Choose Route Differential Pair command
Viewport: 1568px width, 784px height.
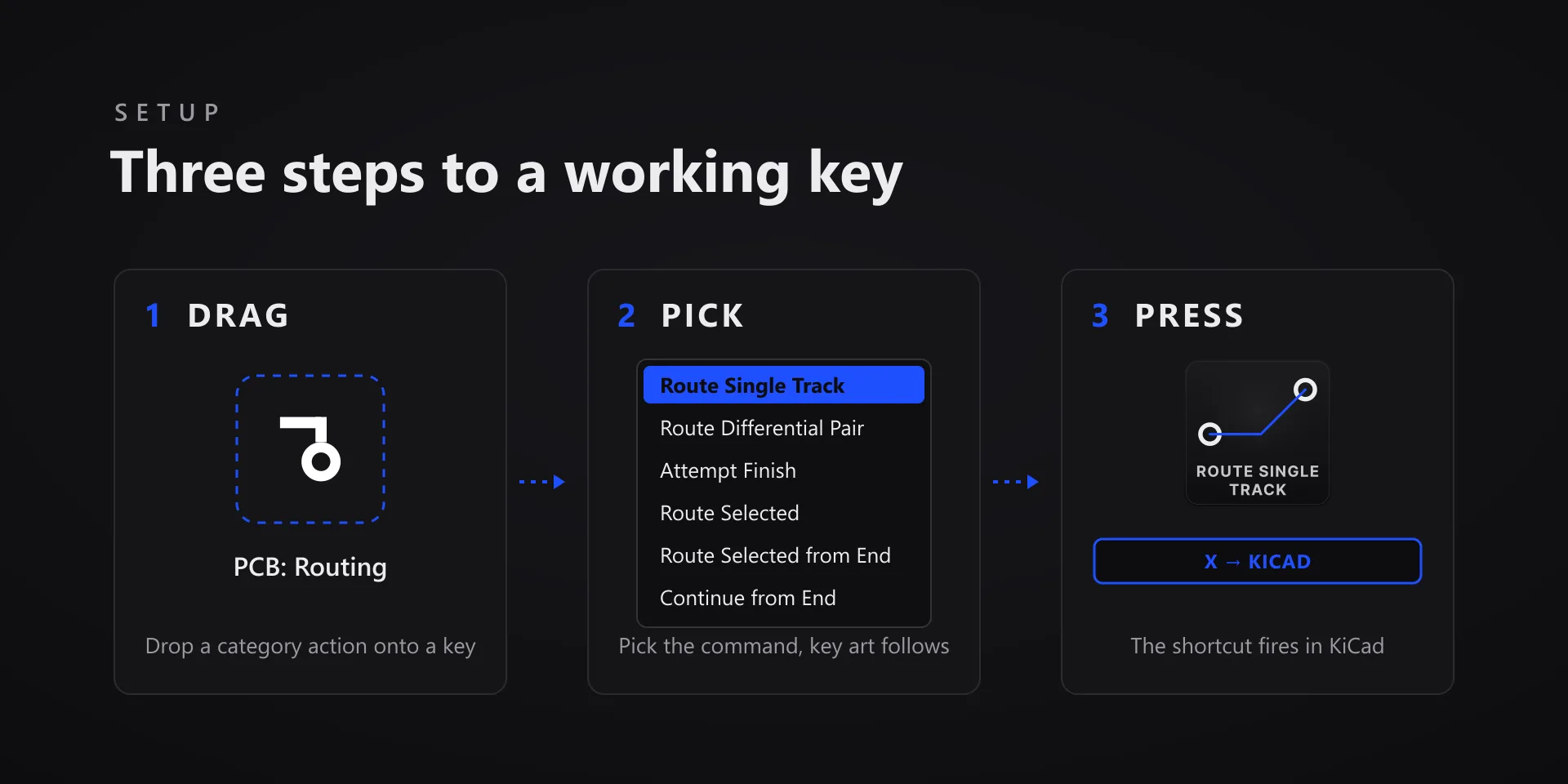(784, 428)
